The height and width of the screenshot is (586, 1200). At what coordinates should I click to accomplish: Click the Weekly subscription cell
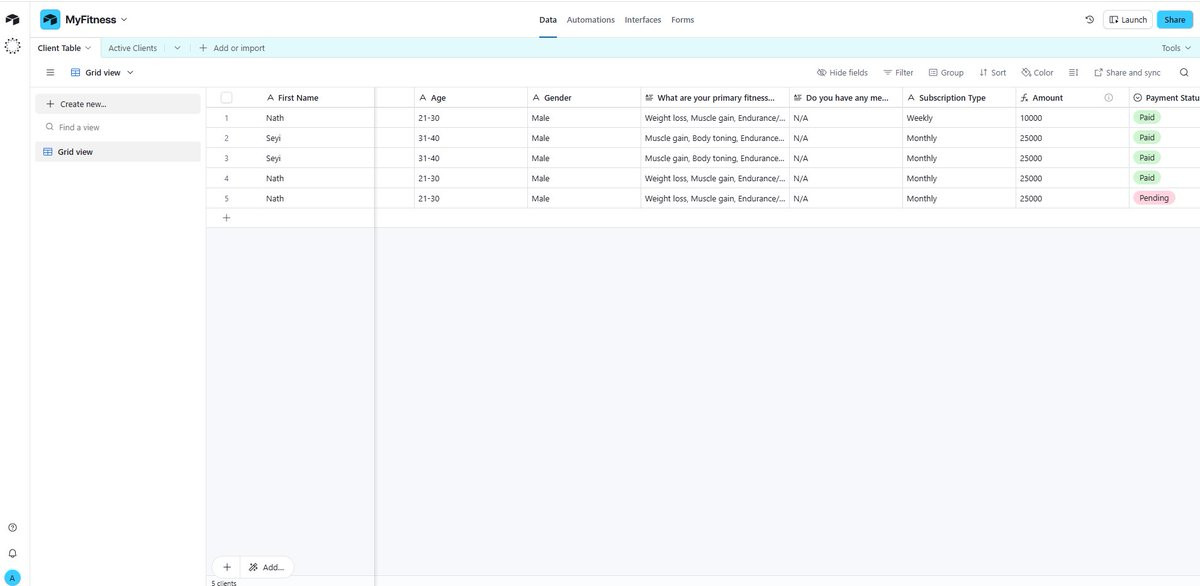[x=959, y=118]
